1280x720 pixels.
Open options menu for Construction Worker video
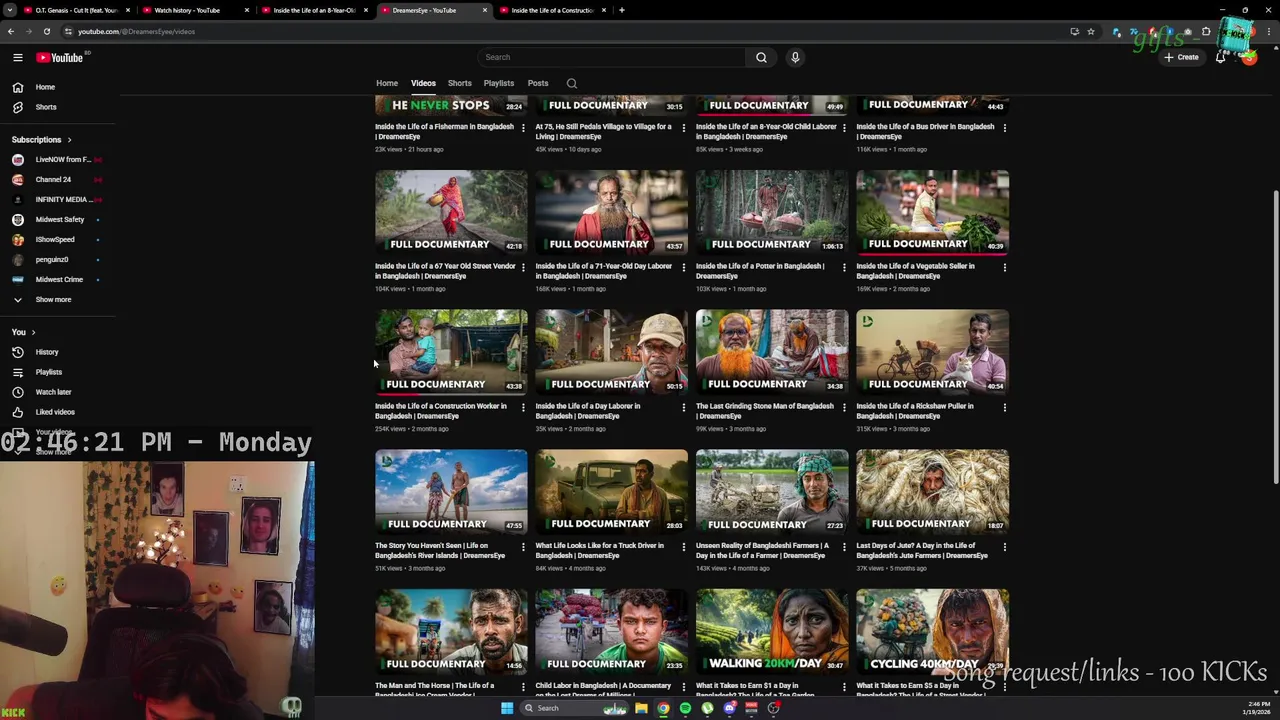click(x=523, y=407)
